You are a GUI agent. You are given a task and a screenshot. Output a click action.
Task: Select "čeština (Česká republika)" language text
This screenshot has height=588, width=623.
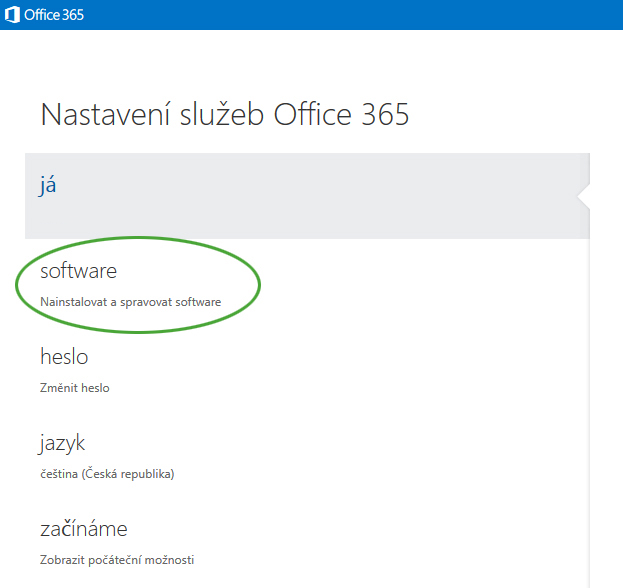(107, 473)
